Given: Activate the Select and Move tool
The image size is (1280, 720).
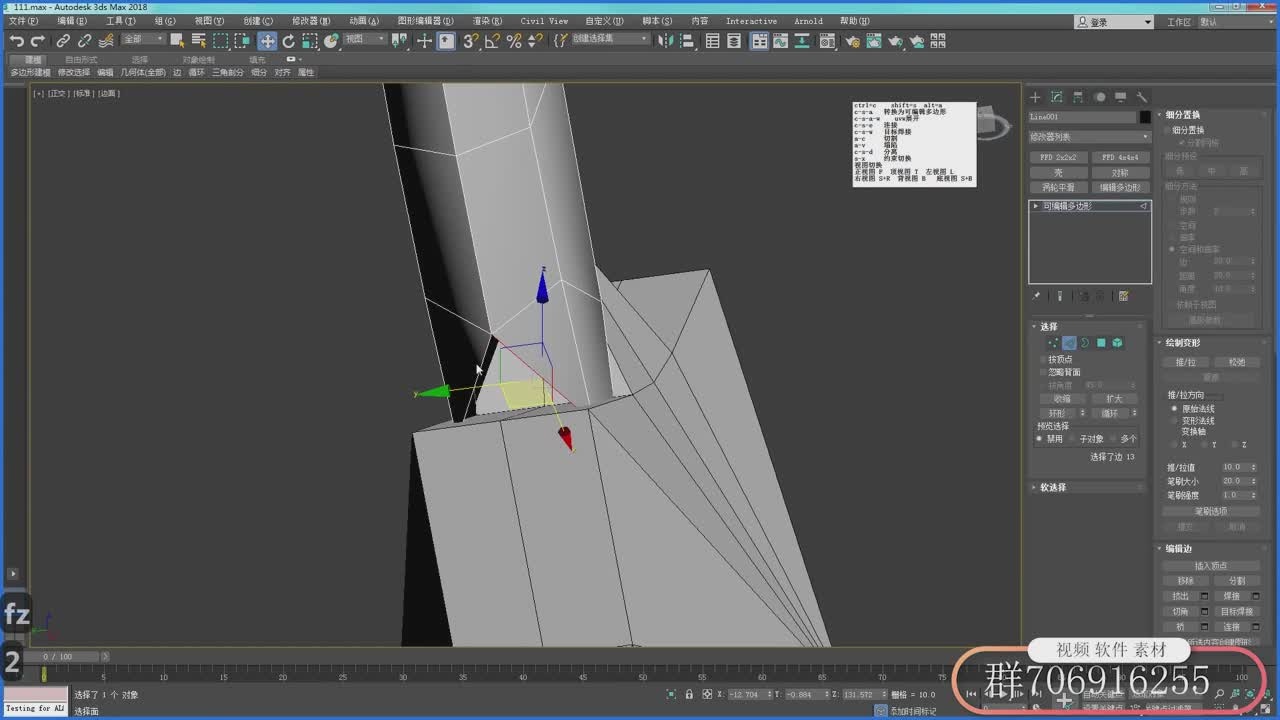Looking at the screenshot, I should tap(267, 41).
